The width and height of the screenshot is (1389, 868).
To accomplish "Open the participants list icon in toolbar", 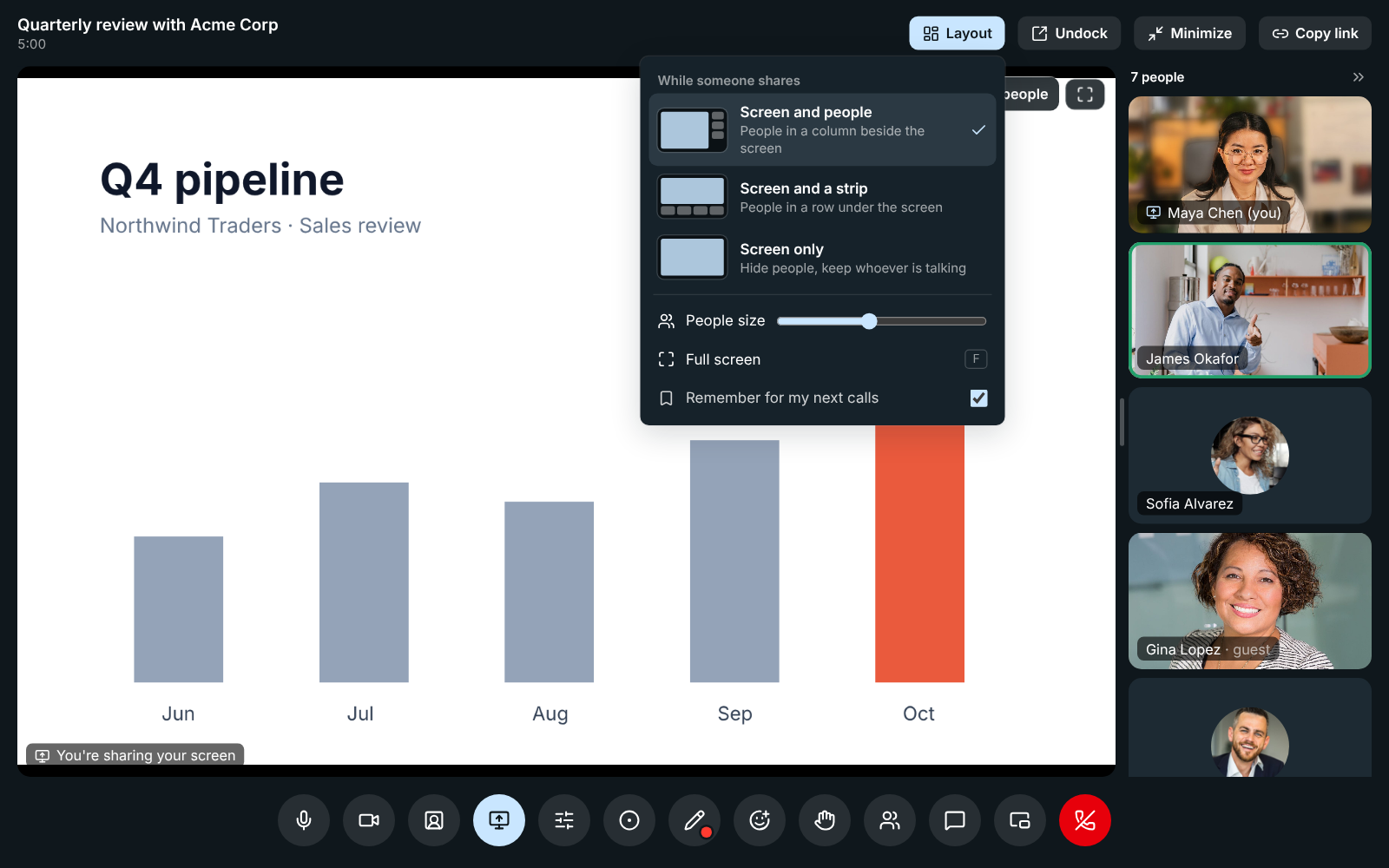I will point(890,820).
